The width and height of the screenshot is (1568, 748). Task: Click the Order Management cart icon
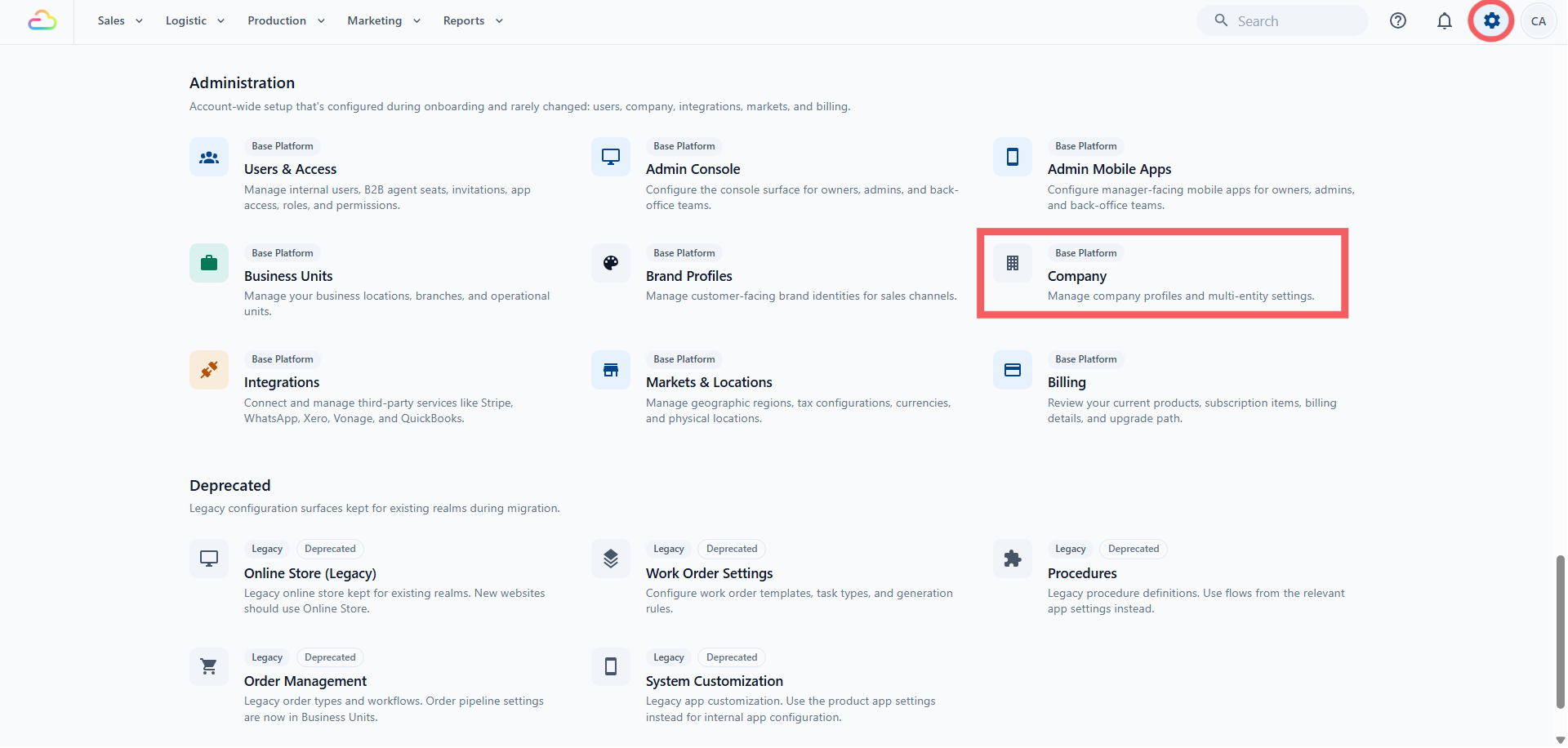[x=209, y=667]
